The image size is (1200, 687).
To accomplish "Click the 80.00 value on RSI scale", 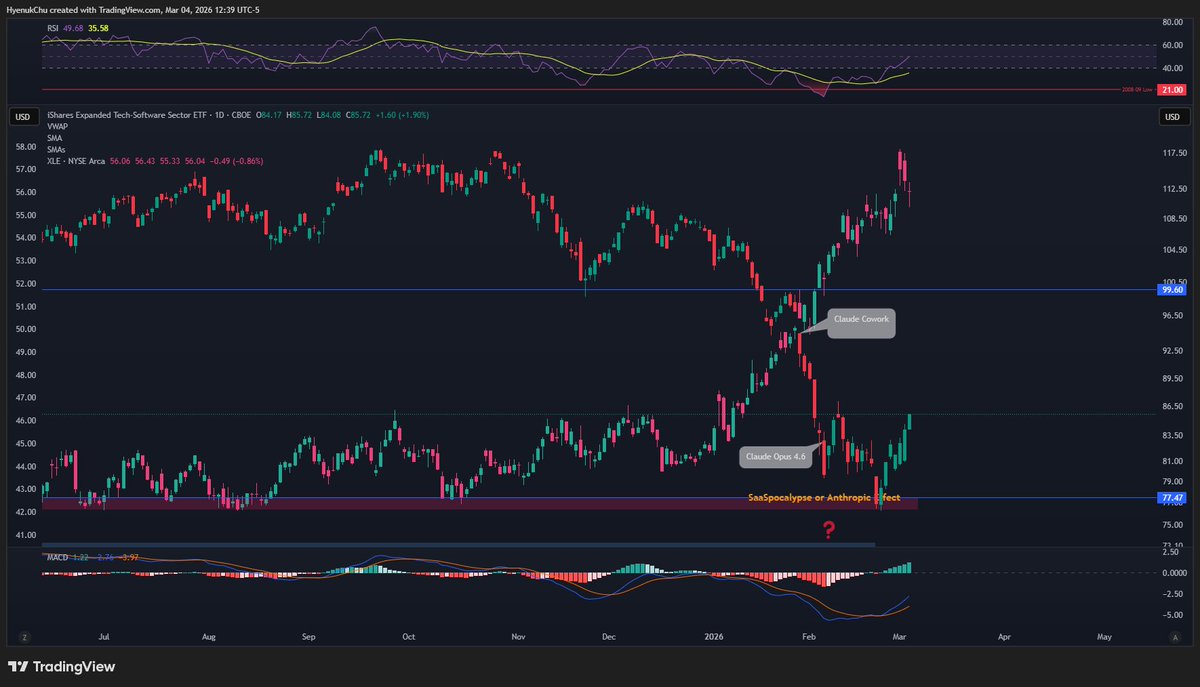I will [x=1173, y=22].
